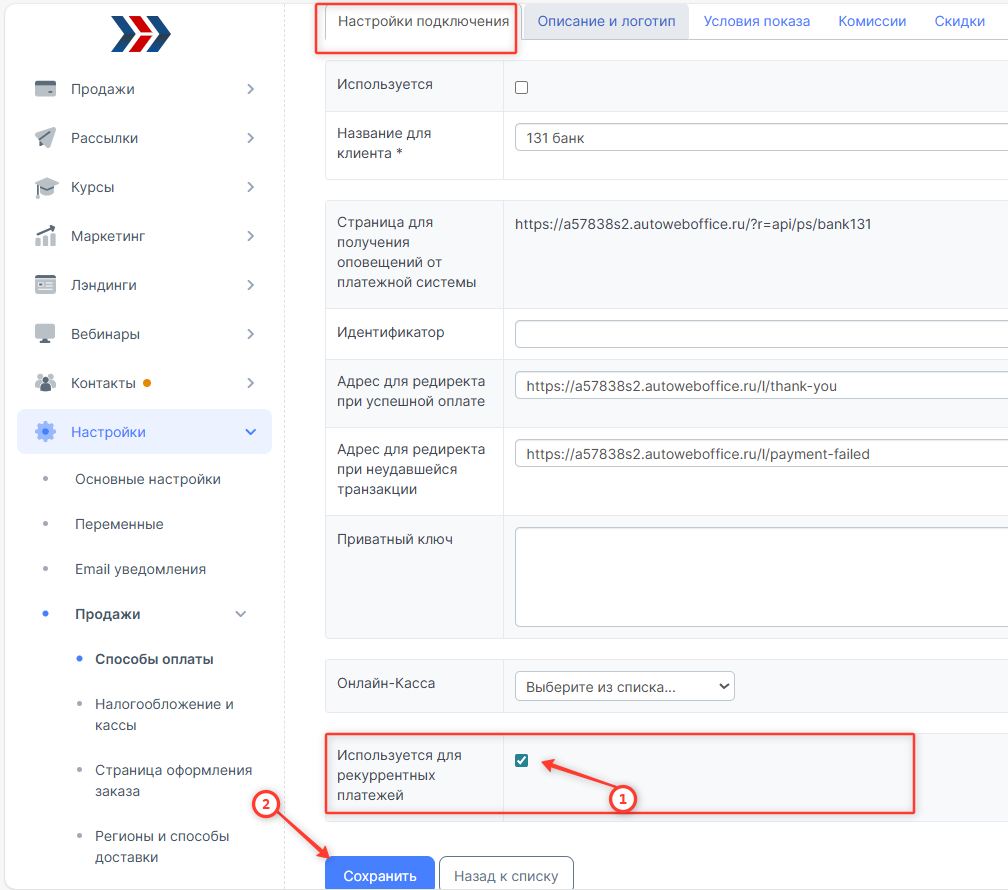Click the Сохранить button
1008x890 pixels.
(380, 875)
